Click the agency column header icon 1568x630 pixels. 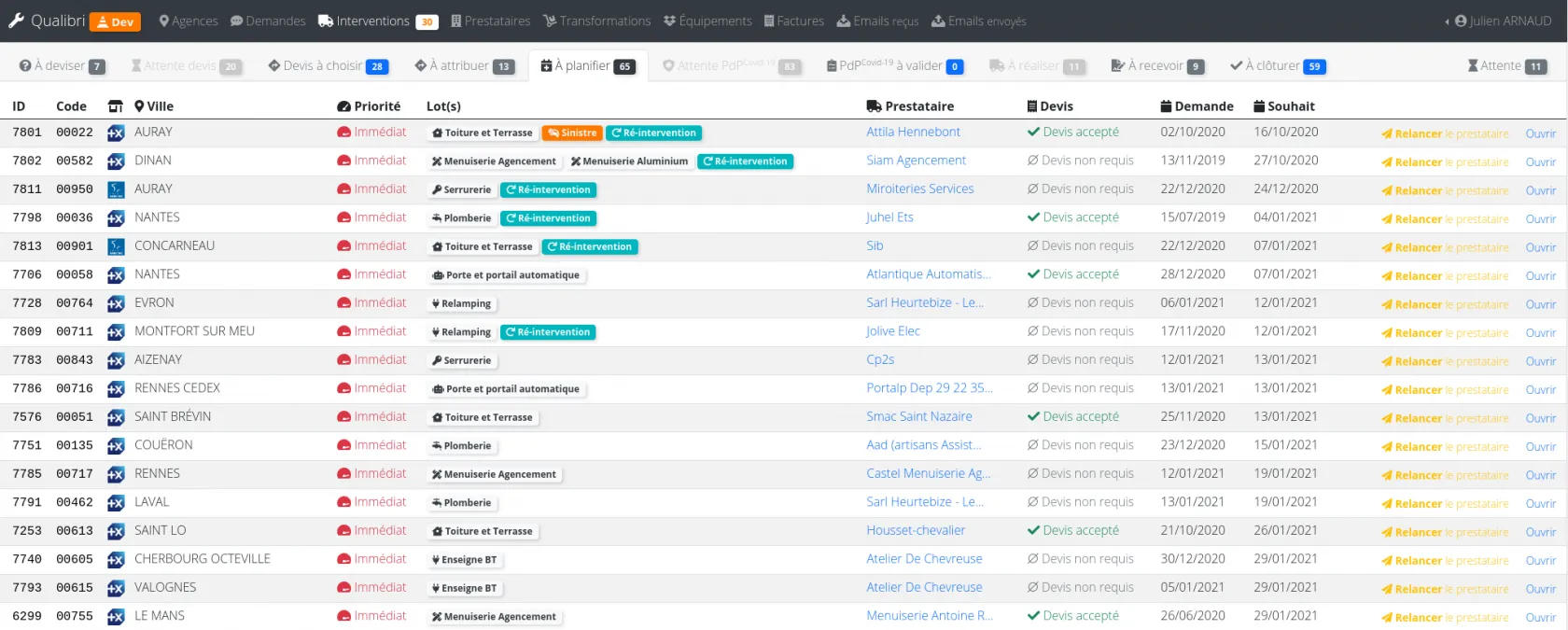[116, 106]
